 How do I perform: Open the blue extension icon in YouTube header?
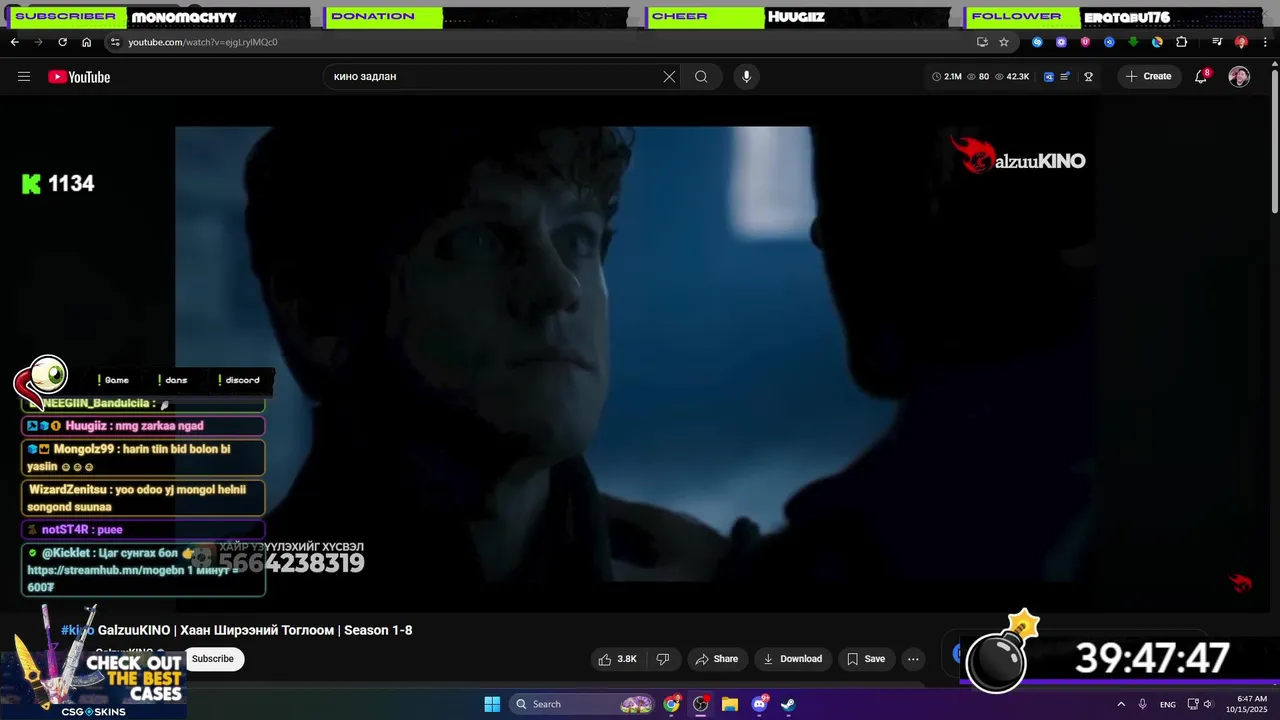pos(1049,77)
